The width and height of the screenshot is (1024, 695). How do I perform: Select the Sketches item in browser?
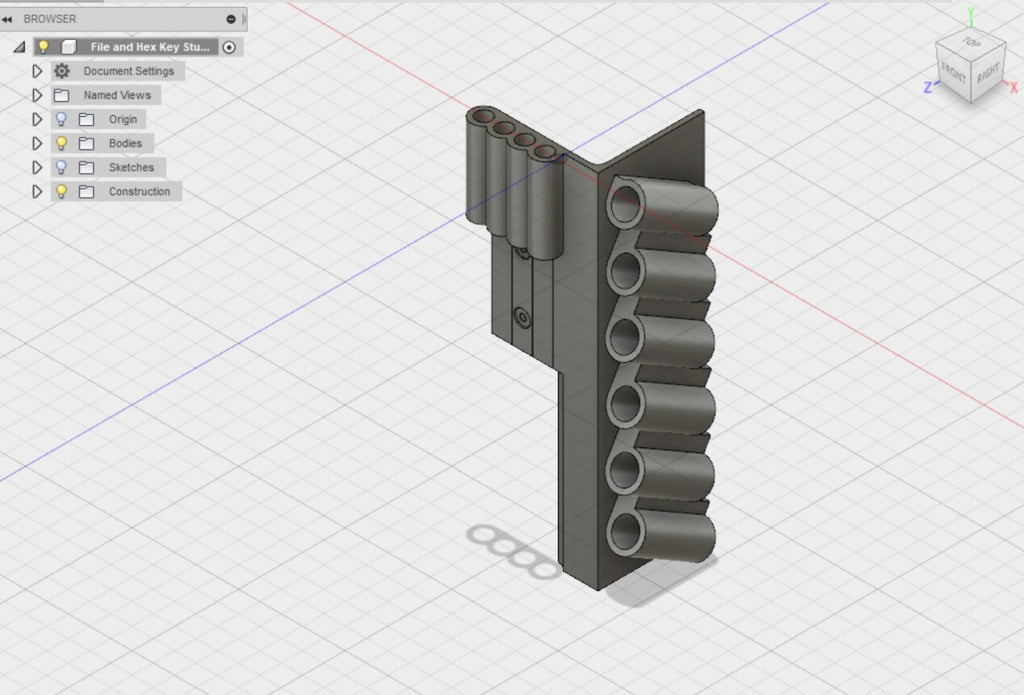click(x=131, y=167)
